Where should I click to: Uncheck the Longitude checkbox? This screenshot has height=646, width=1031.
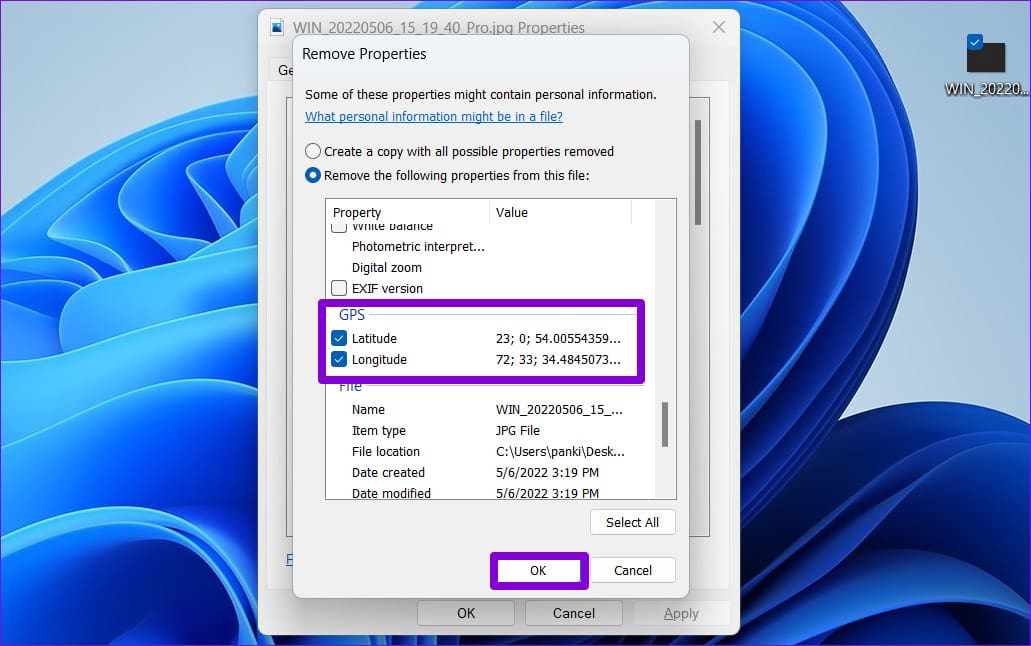click(339, 359)
